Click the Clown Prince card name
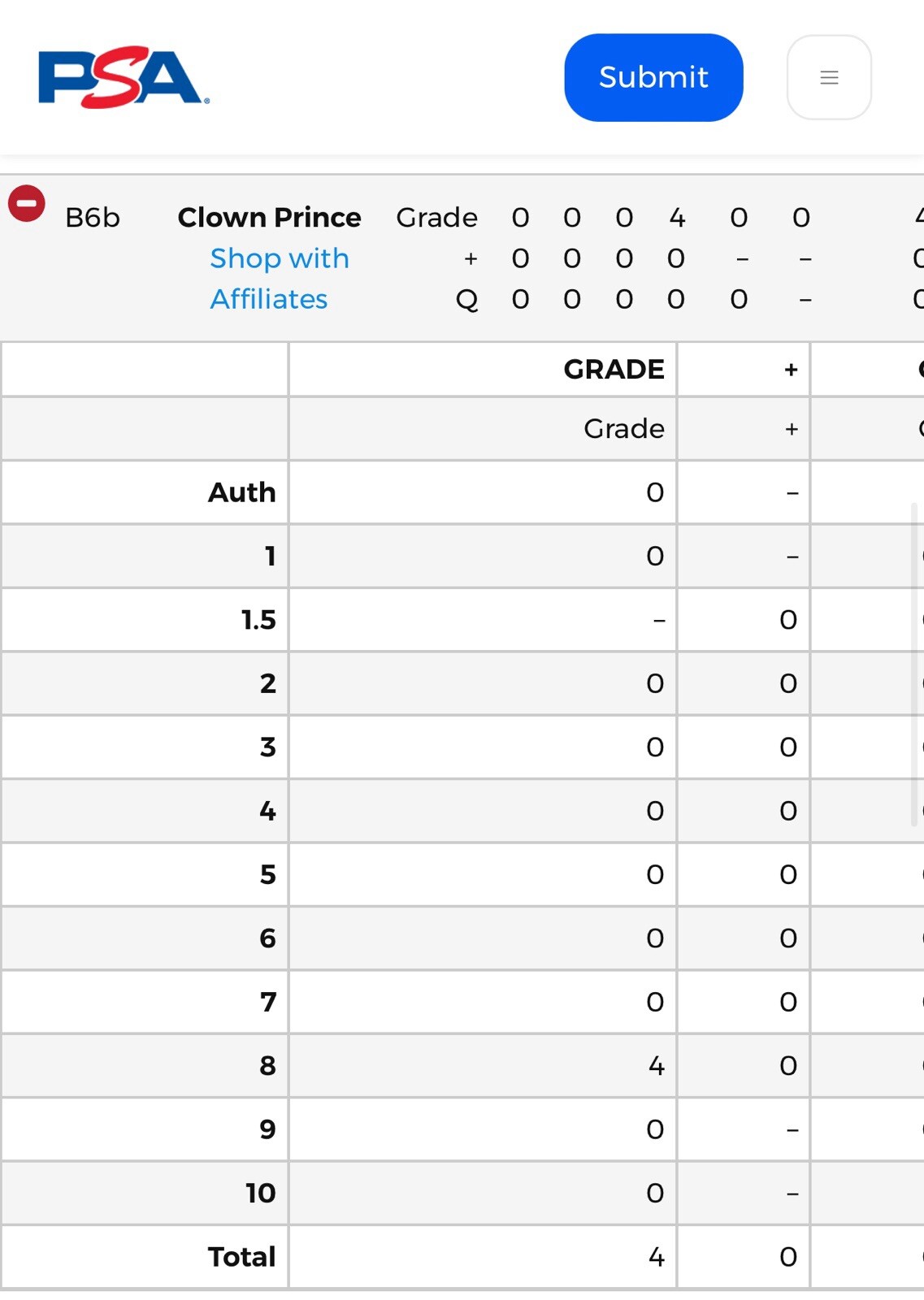Screen dimensions: 924x1300 [x=269, y=217]
